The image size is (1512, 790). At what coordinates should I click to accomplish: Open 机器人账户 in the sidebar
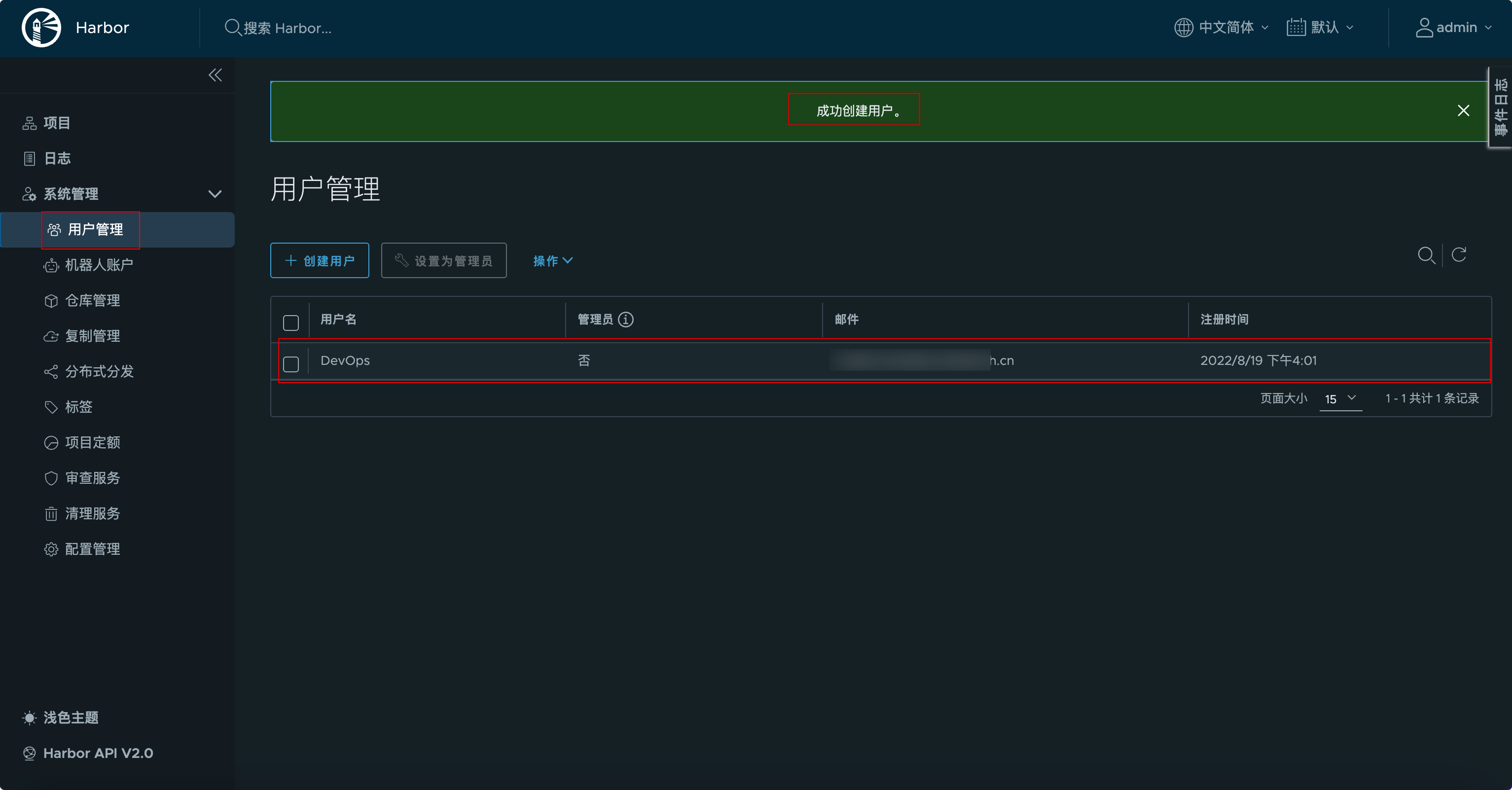click(99, 265)
